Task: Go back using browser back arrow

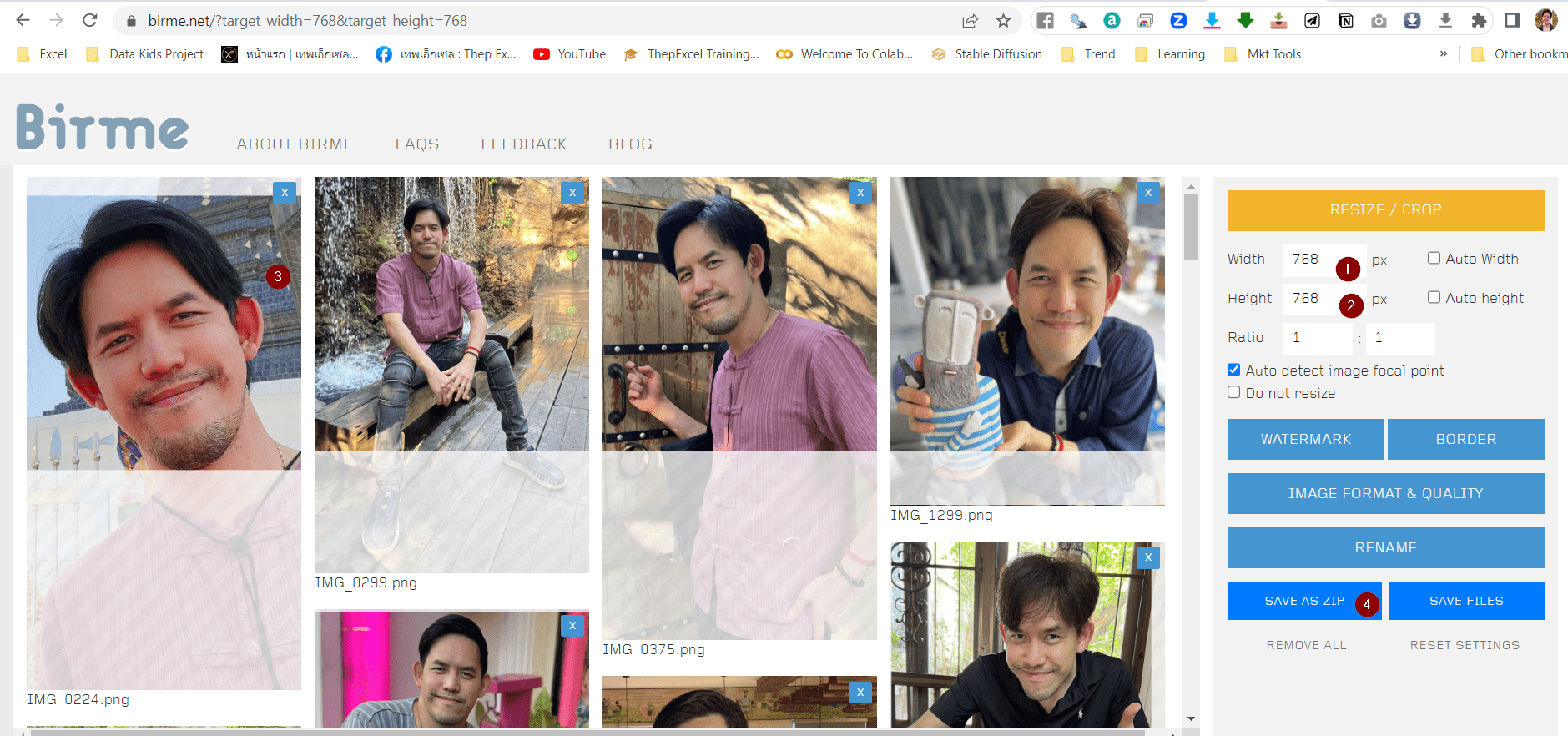Action: click(x=23, y=20)
